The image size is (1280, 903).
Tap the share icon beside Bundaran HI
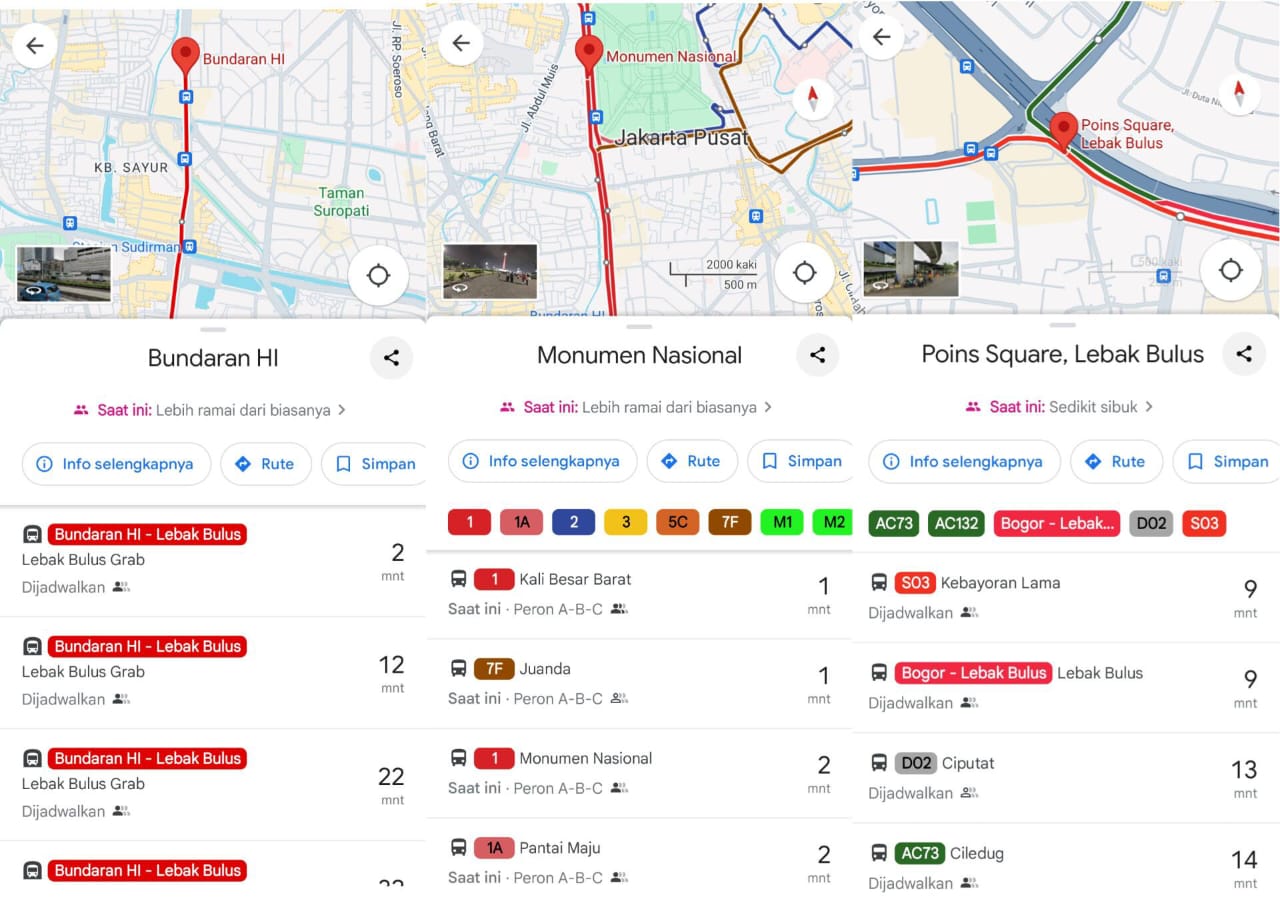[391, 358]
